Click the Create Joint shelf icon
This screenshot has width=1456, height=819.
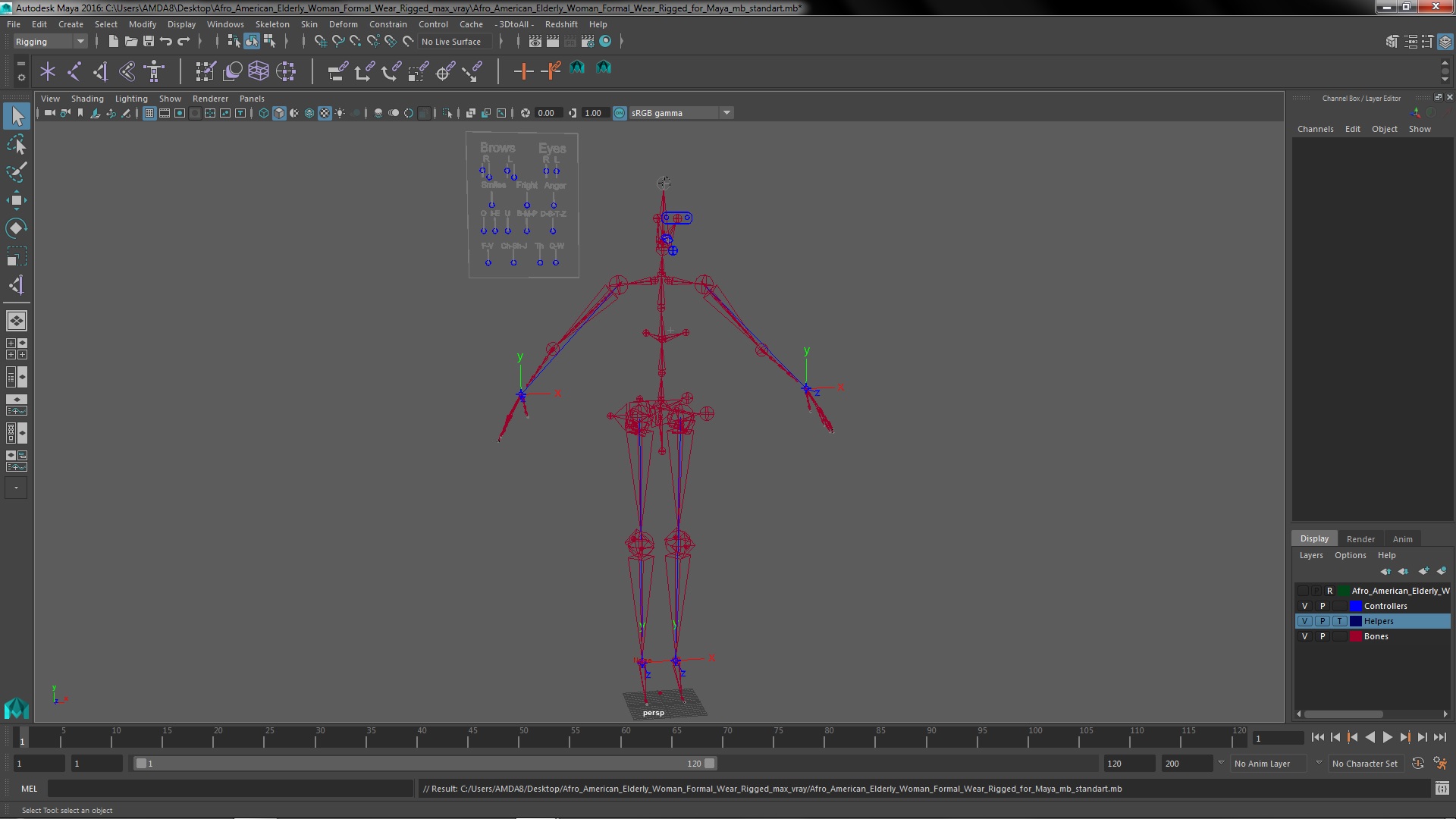click(74, 71)
